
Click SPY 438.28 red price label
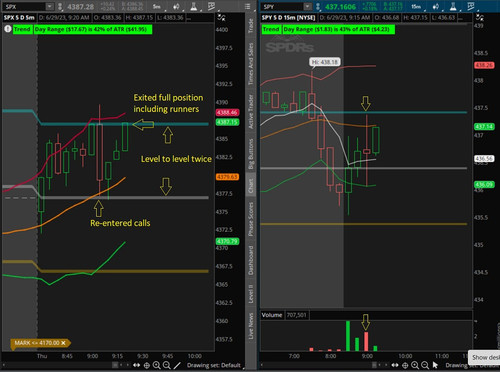[x=484, y=65]
